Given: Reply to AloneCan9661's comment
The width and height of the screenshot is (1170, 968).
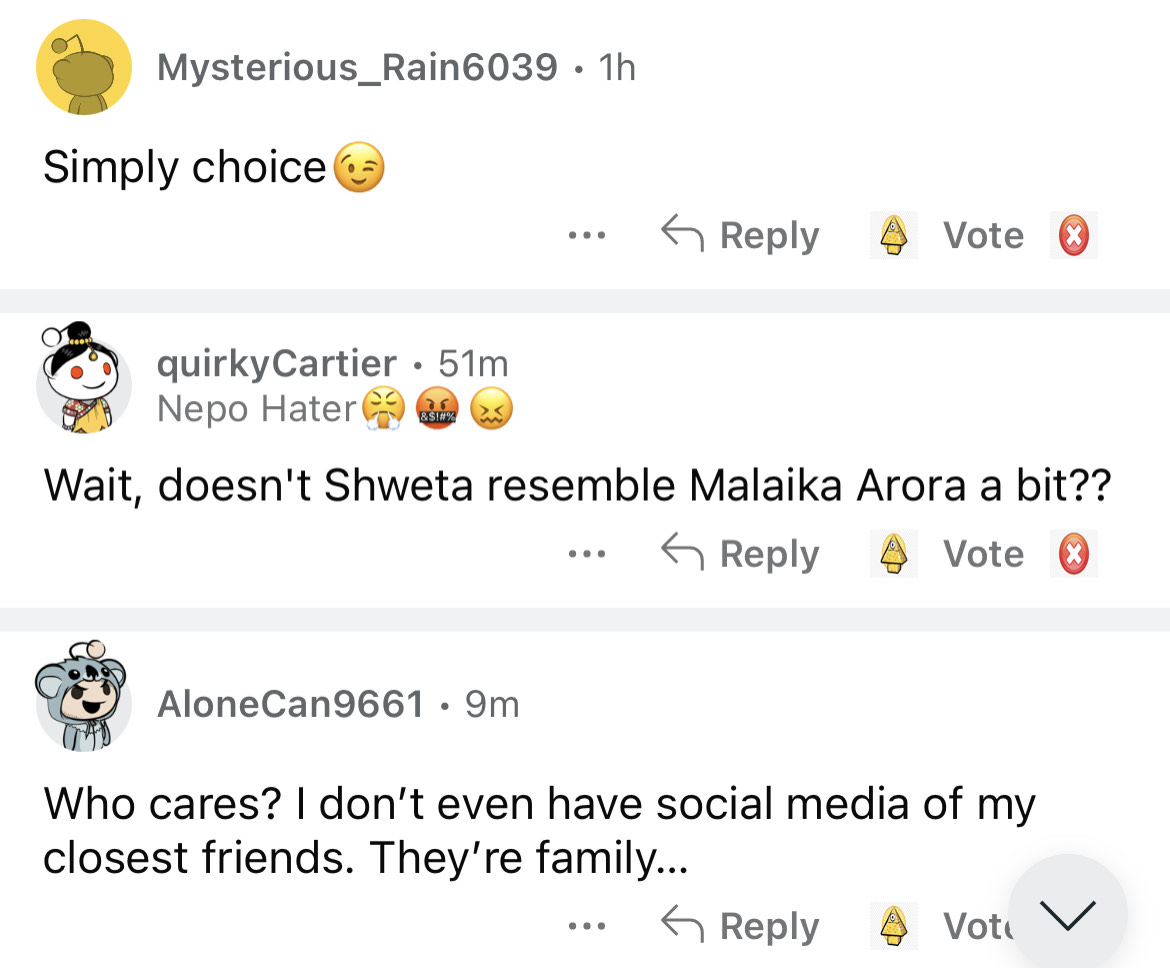Looking at the screenshot, I should 741,926.
